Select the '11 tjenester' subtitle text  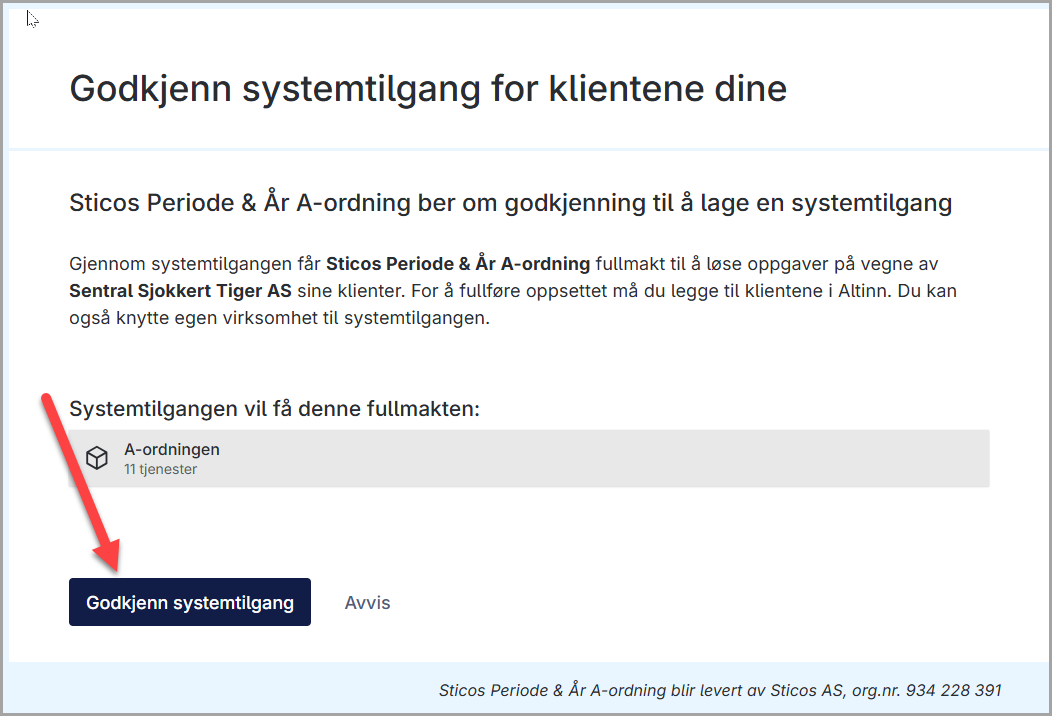click(x=160, y=469)
